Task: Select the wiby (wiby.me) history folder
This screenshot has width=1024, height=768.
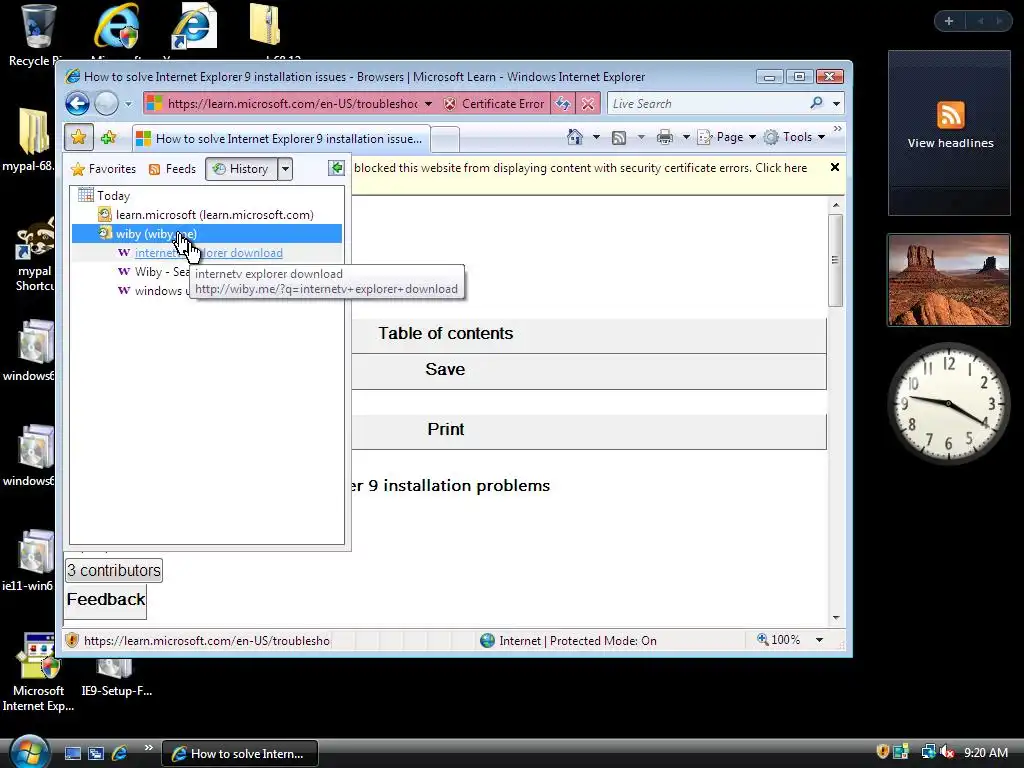Action: [206, 234]
